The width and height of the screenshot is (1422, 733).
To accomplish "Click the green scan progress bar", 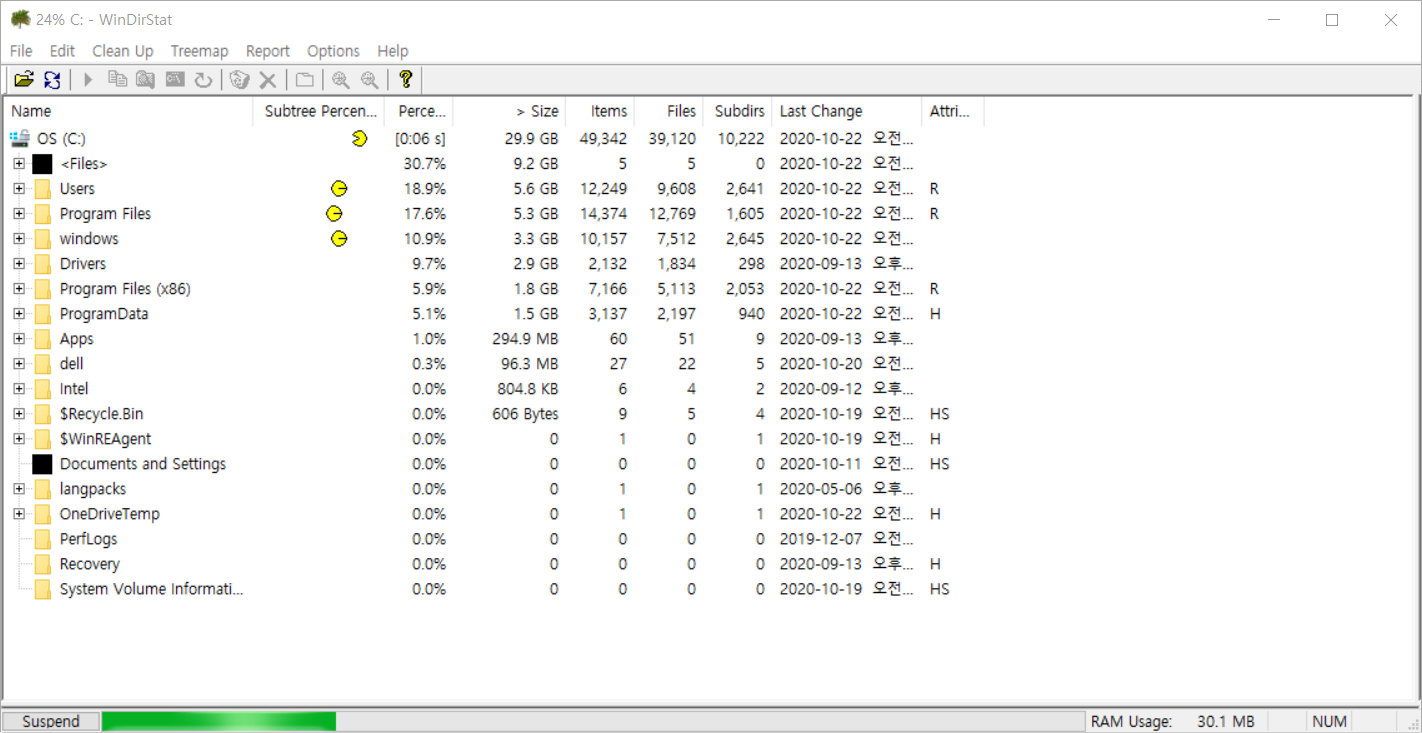I will tap(219, 721).
